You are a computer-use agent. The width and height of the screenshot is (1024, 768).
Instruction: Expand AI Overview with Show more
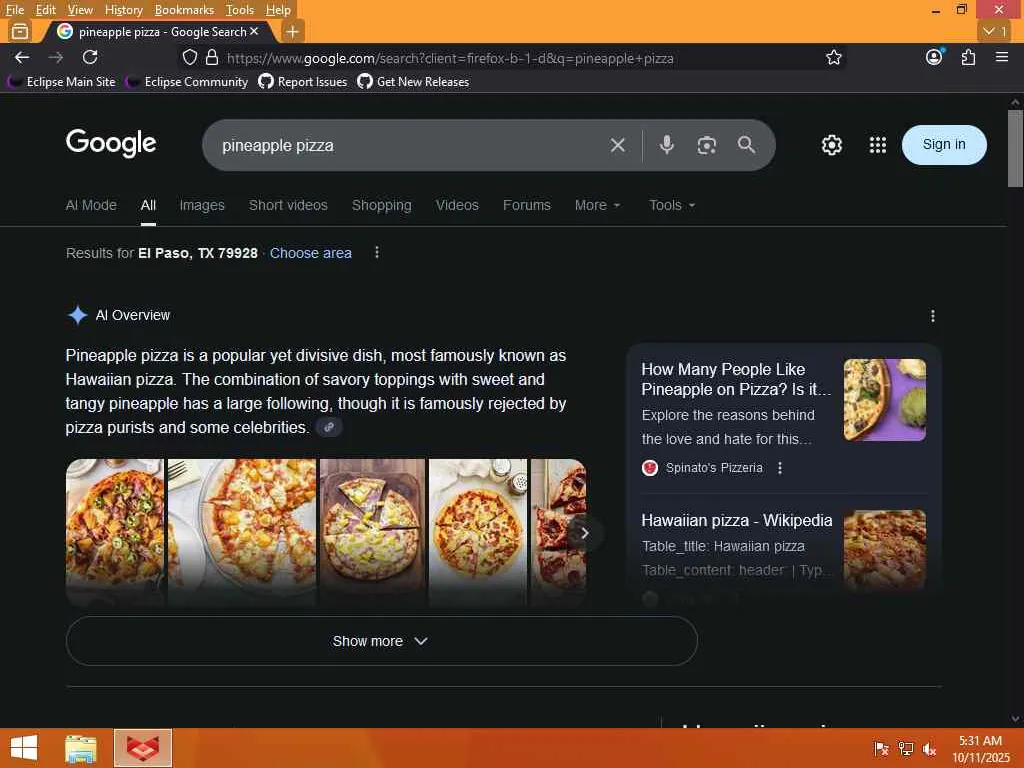[x=381, y=641]
